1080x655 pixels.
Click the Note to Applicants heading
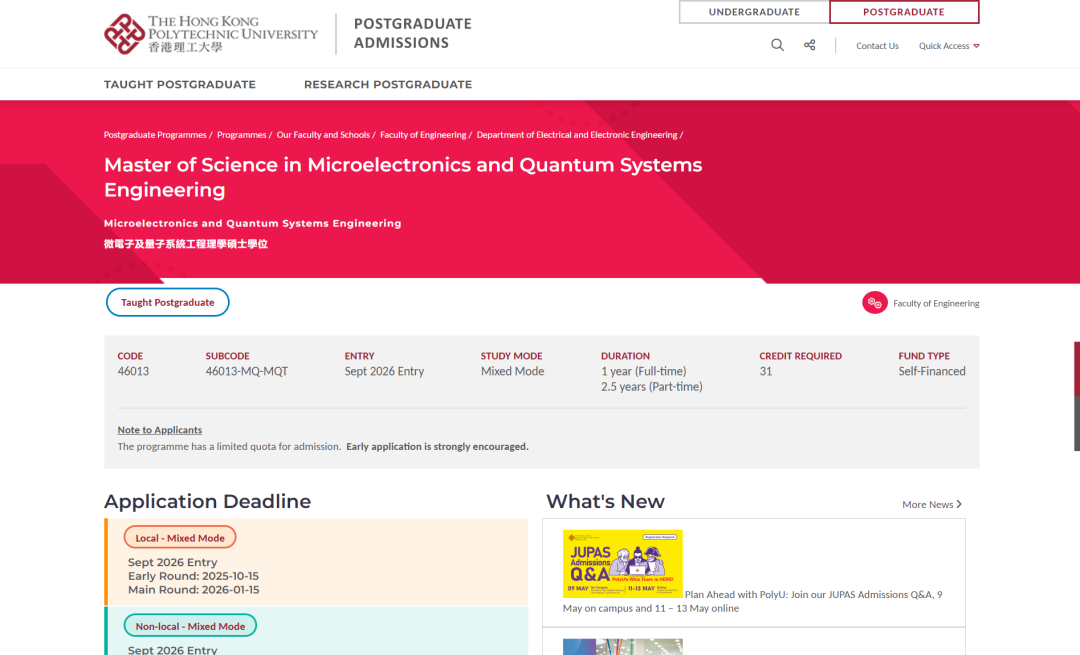(160, 430)
